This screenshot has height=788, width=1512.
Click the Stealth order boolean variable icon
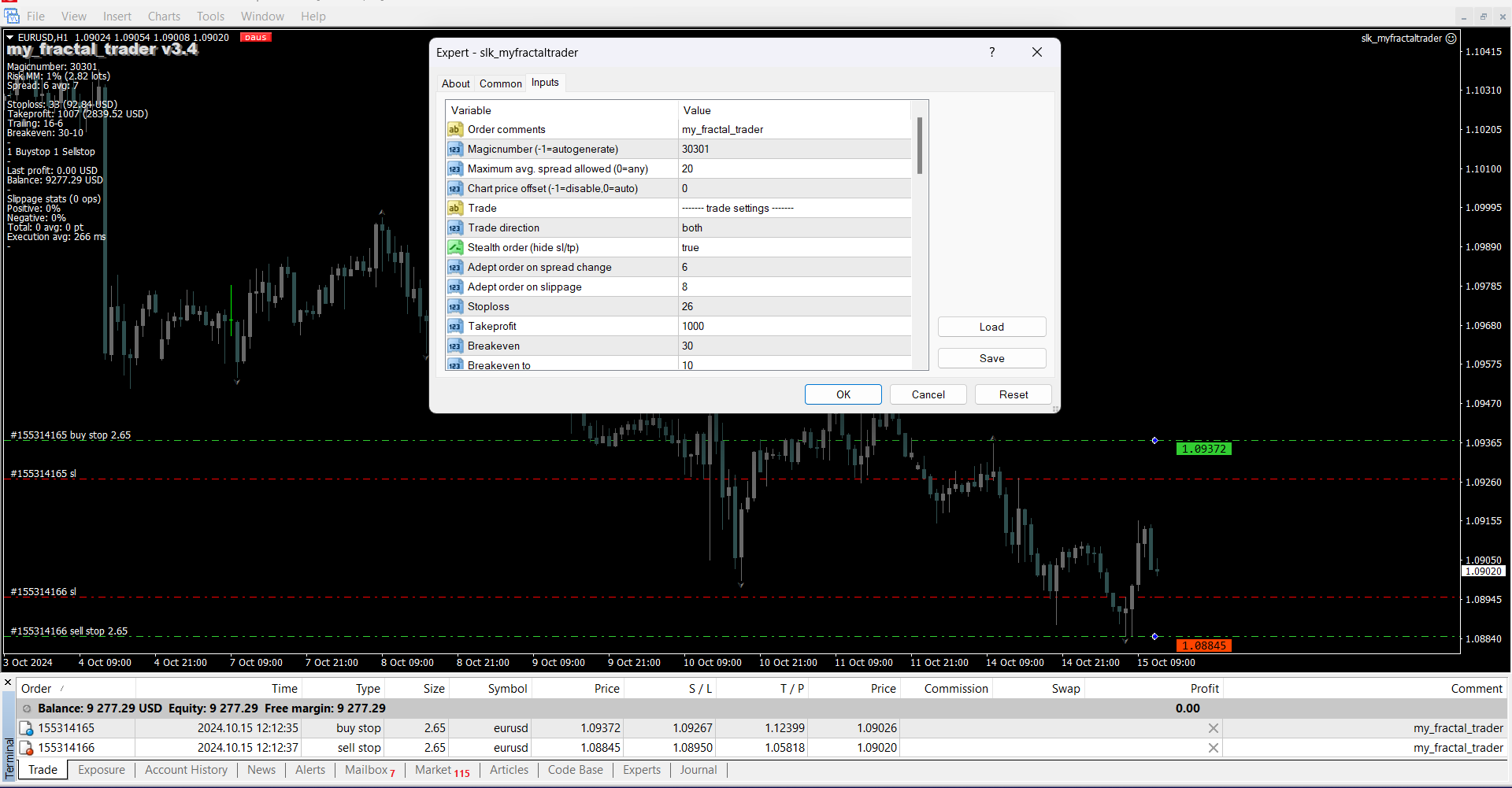point(455,247)
